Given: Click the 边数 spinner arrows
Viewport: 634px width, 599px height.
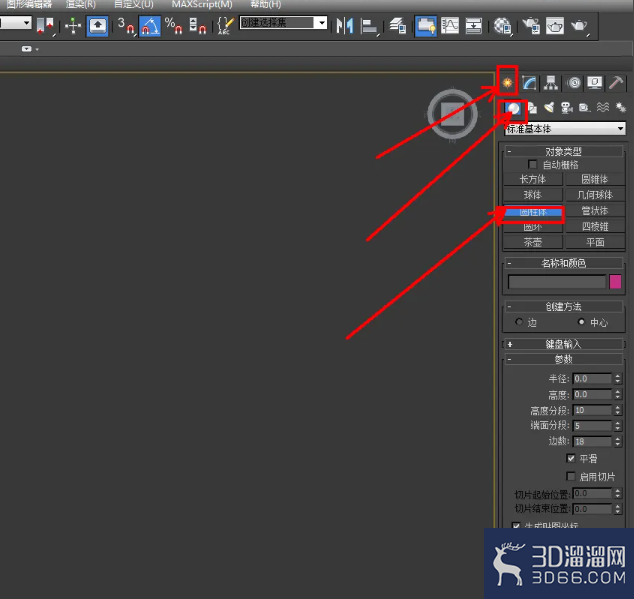Looking at the screenshot, I should point(617,441).
